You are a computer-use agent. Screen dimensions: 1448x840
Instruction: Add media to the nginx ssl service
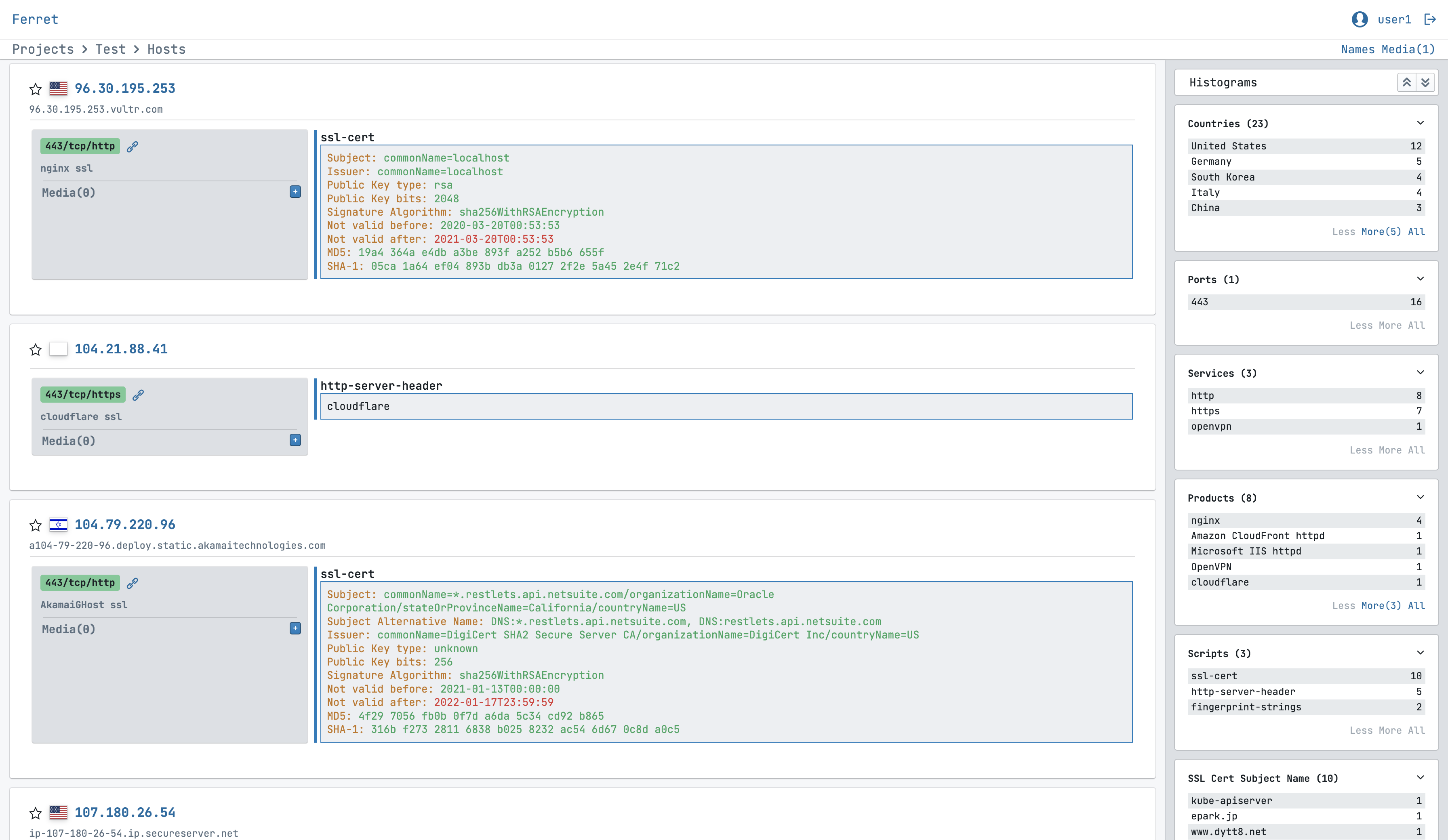pos(295,192)
